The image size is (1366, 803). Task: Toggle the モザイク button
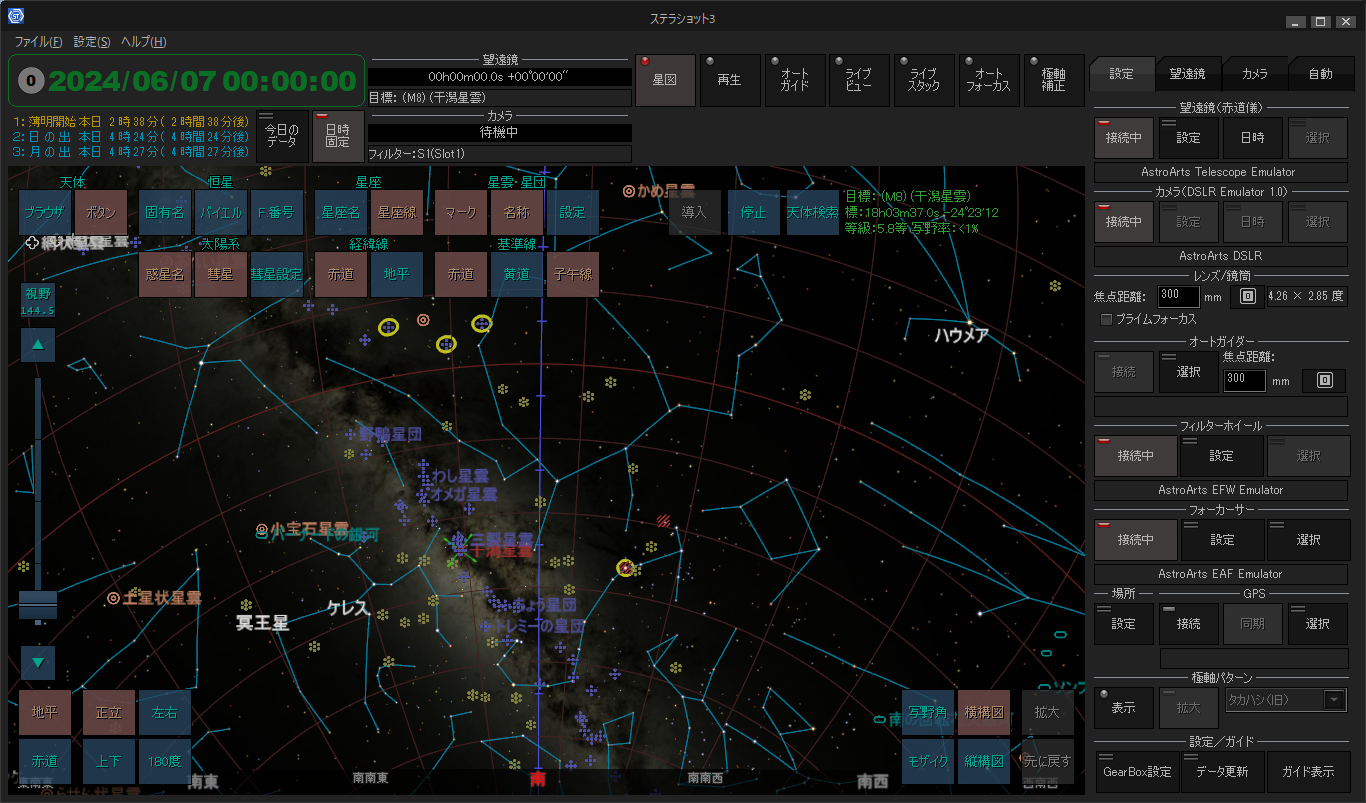tap(928, 761)
